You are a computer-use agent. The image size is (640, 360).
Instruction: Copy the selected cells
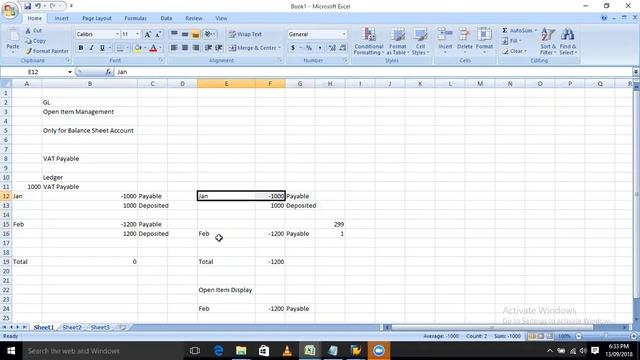pyautogui.click(x=35, y=41)
